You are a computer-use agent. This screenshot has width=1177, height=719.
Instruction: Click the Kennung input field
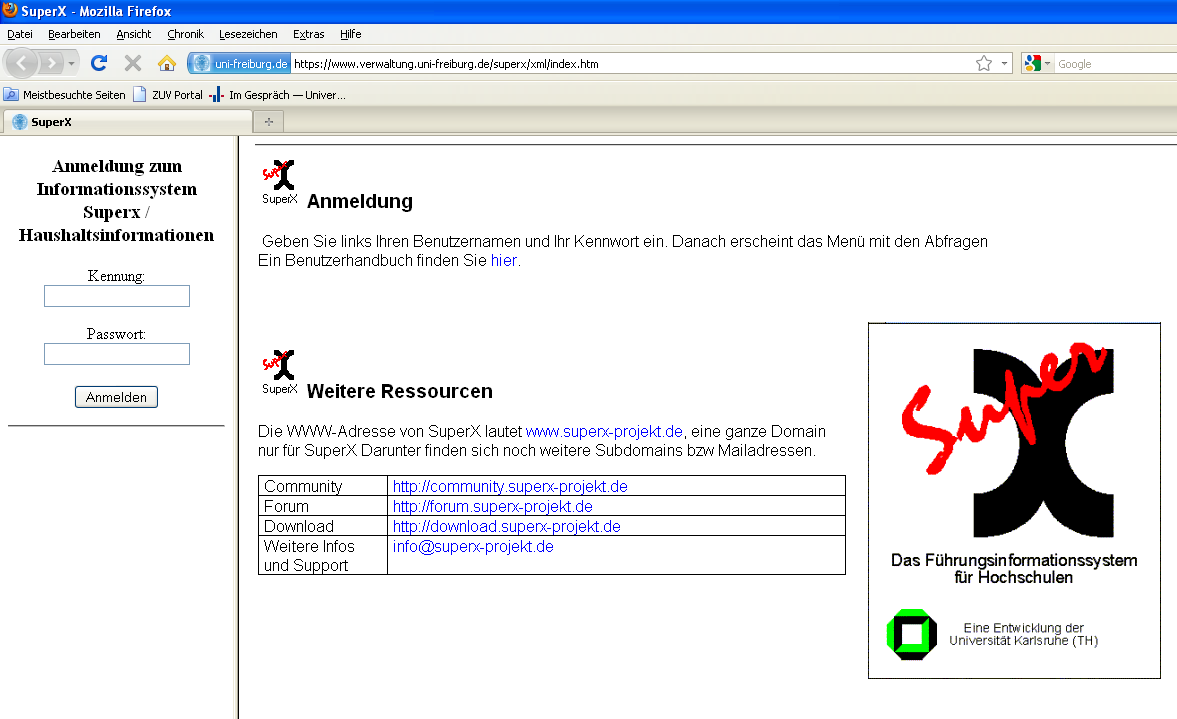(117, 296)
